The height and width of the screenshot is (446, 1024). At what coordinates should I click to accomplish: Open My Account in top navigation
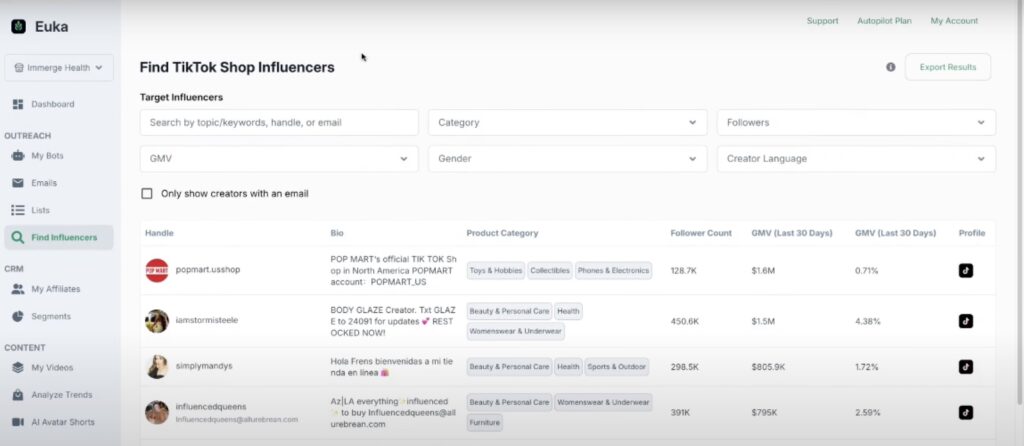pyautogui.click(x=954, y=21)
